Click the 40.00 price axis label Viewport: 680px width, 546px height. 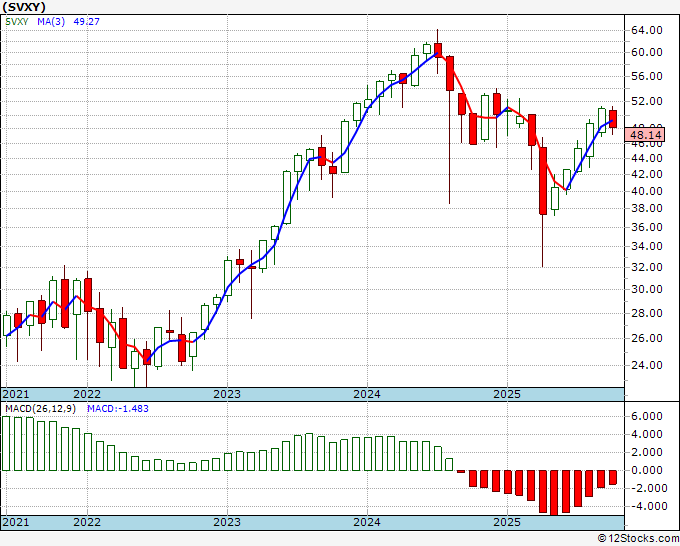[x=647, y=191]
